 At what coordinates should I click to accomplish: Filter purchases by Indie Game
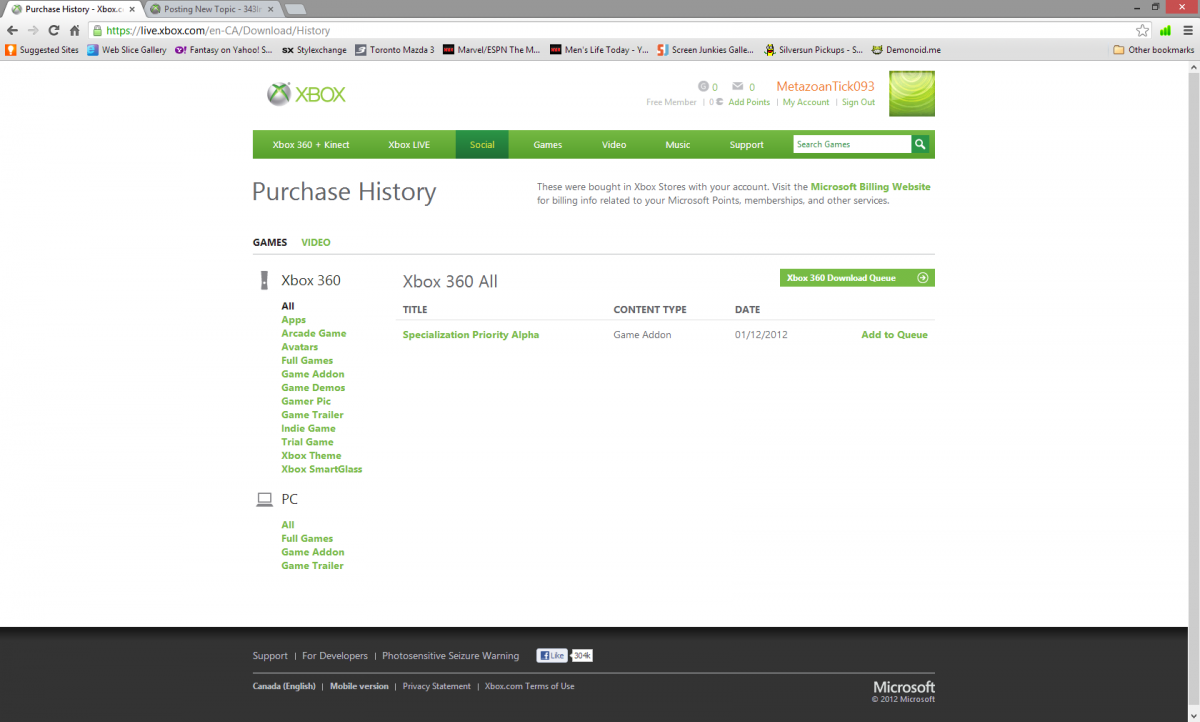(x=309, y=428)
